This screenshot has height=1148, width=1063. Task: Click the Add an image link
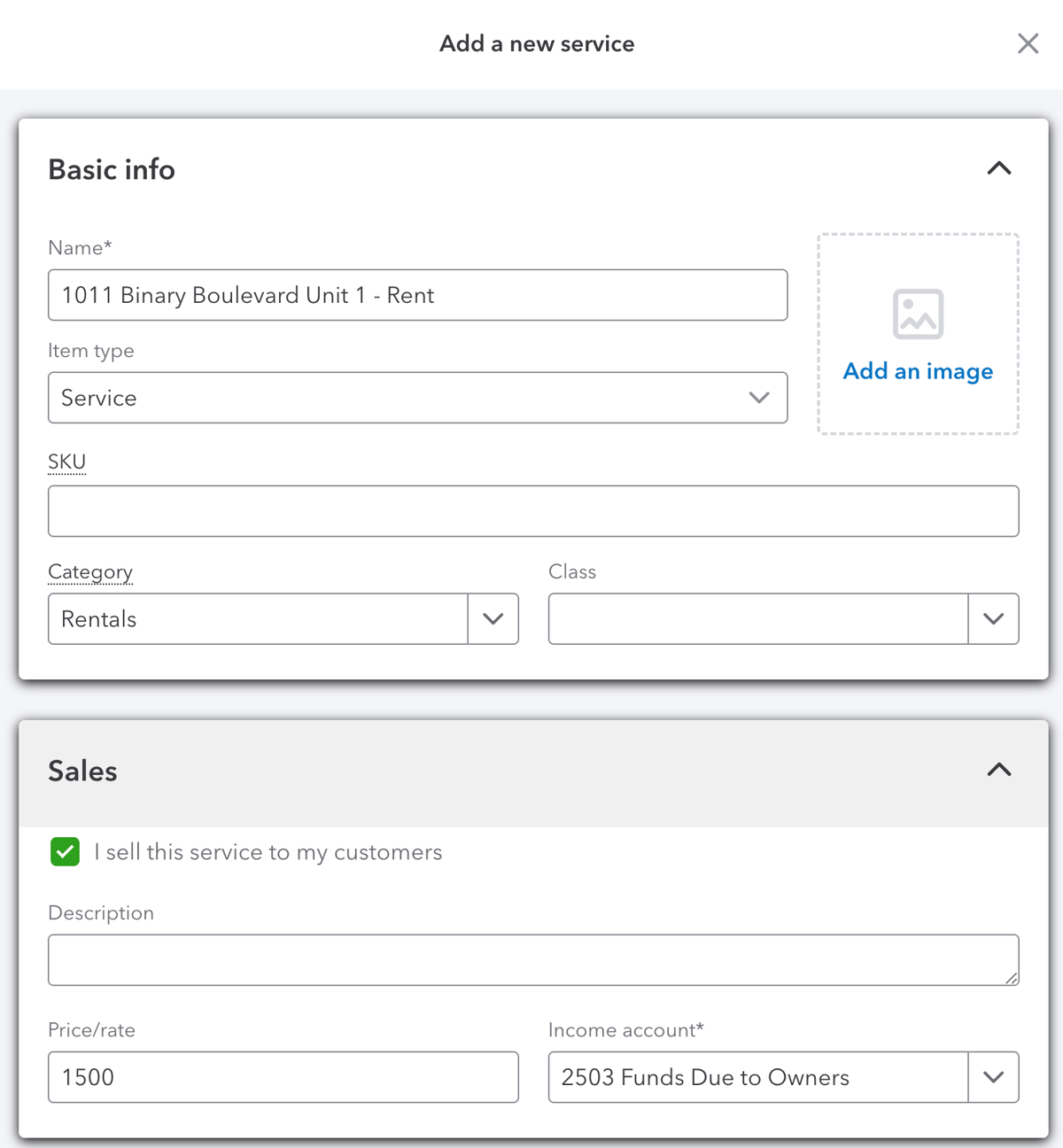(x=918, y=371)
